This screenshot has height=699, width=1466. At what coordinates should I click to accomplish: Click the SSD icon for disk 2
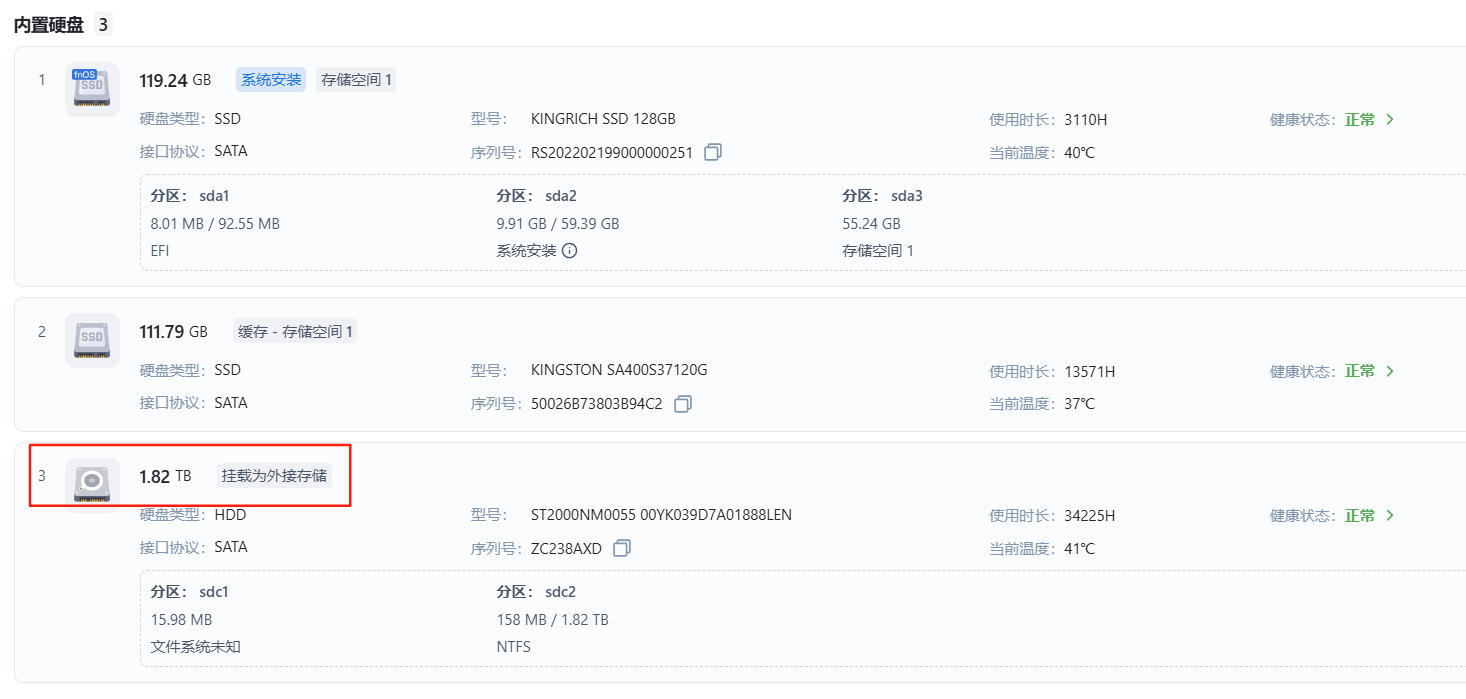tap(92, 340)
